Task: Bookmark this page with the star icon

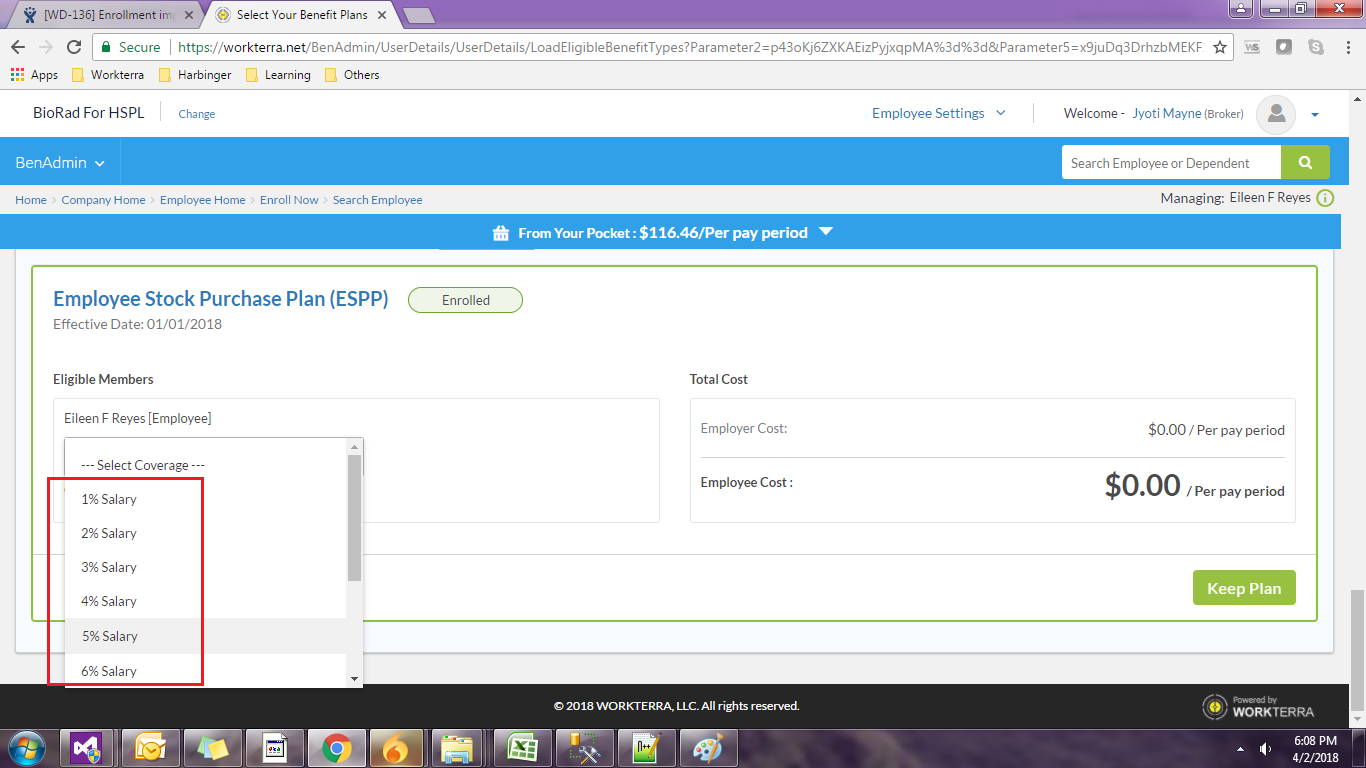Action: tap(1220, 47)
